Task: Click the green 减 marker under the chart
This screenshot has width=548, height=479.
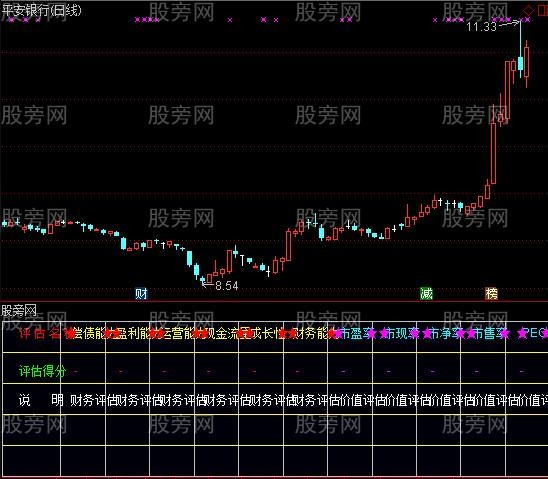Action: (x=426, y=293)
